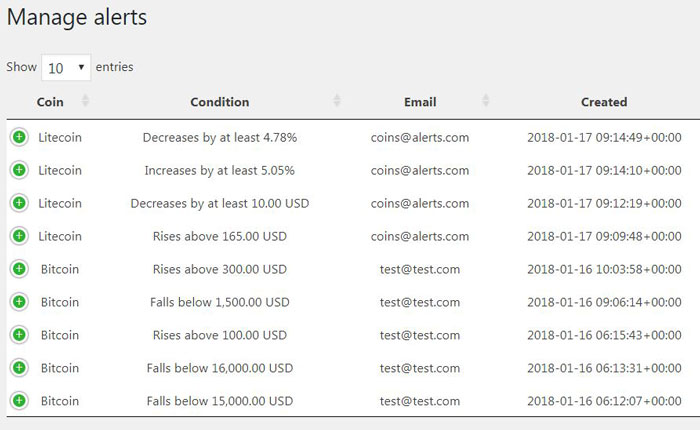
Task: Open the Show entries count dropdown
Action: pyautogui.click(x=66, y=67)
